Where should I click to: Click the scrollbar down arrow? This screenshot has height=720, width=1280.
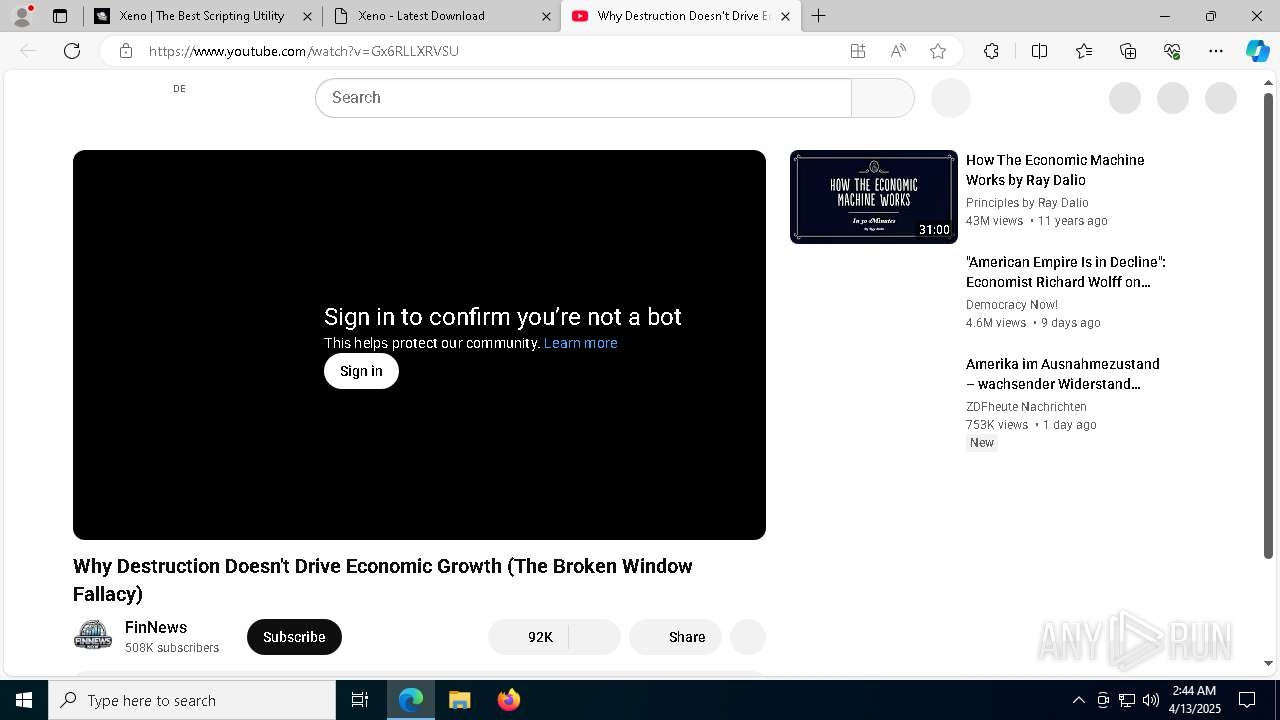[1268, 663]
